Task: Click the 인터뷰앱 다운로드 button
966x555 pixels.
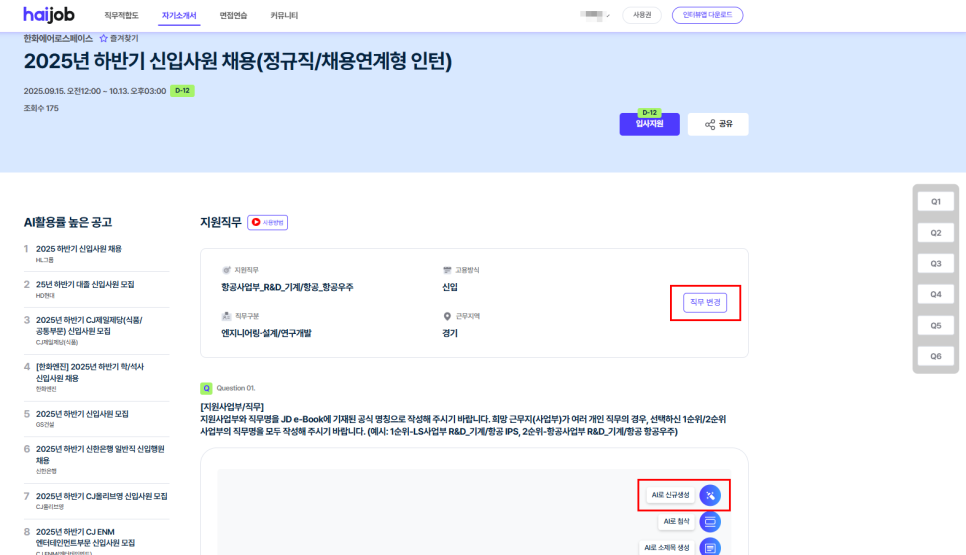Action: 707,15
